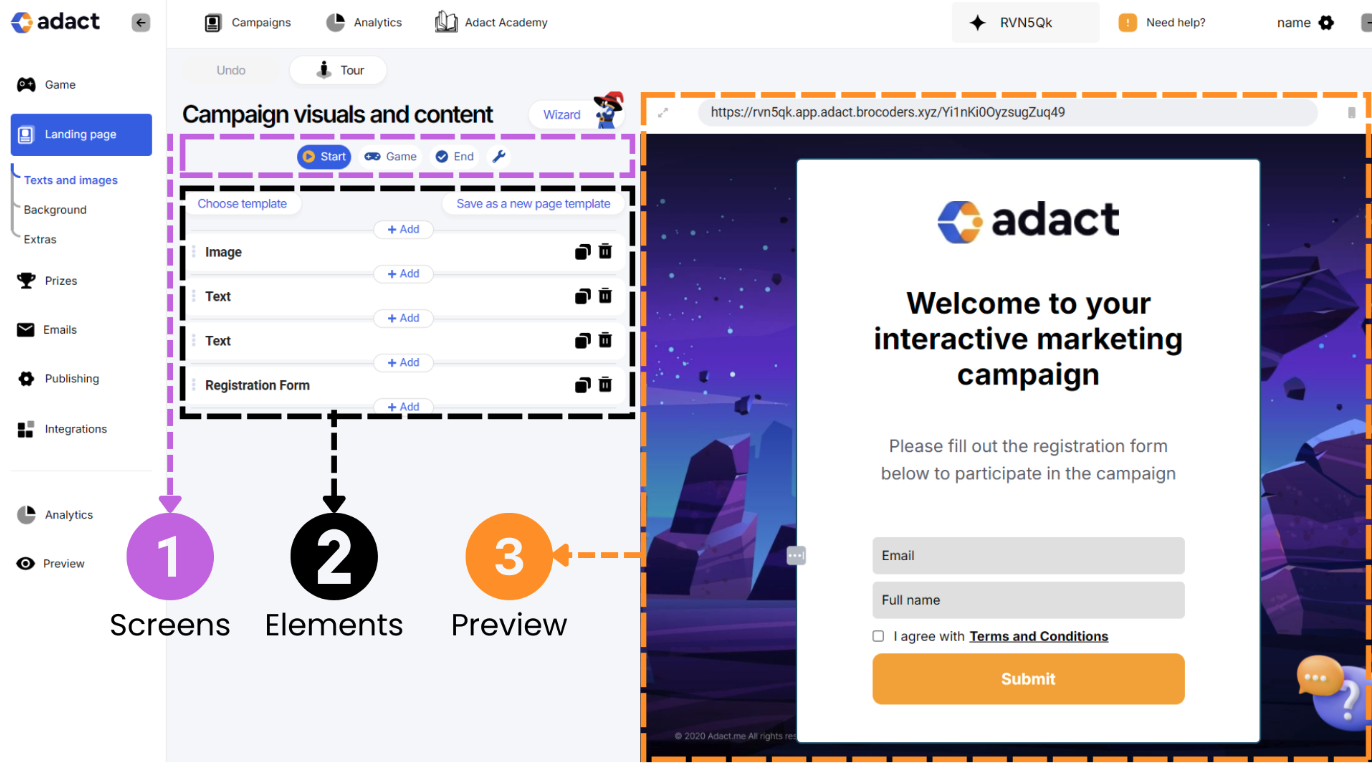Select Emails in the sidebar
1372x764 pixels.
[61, 329]
